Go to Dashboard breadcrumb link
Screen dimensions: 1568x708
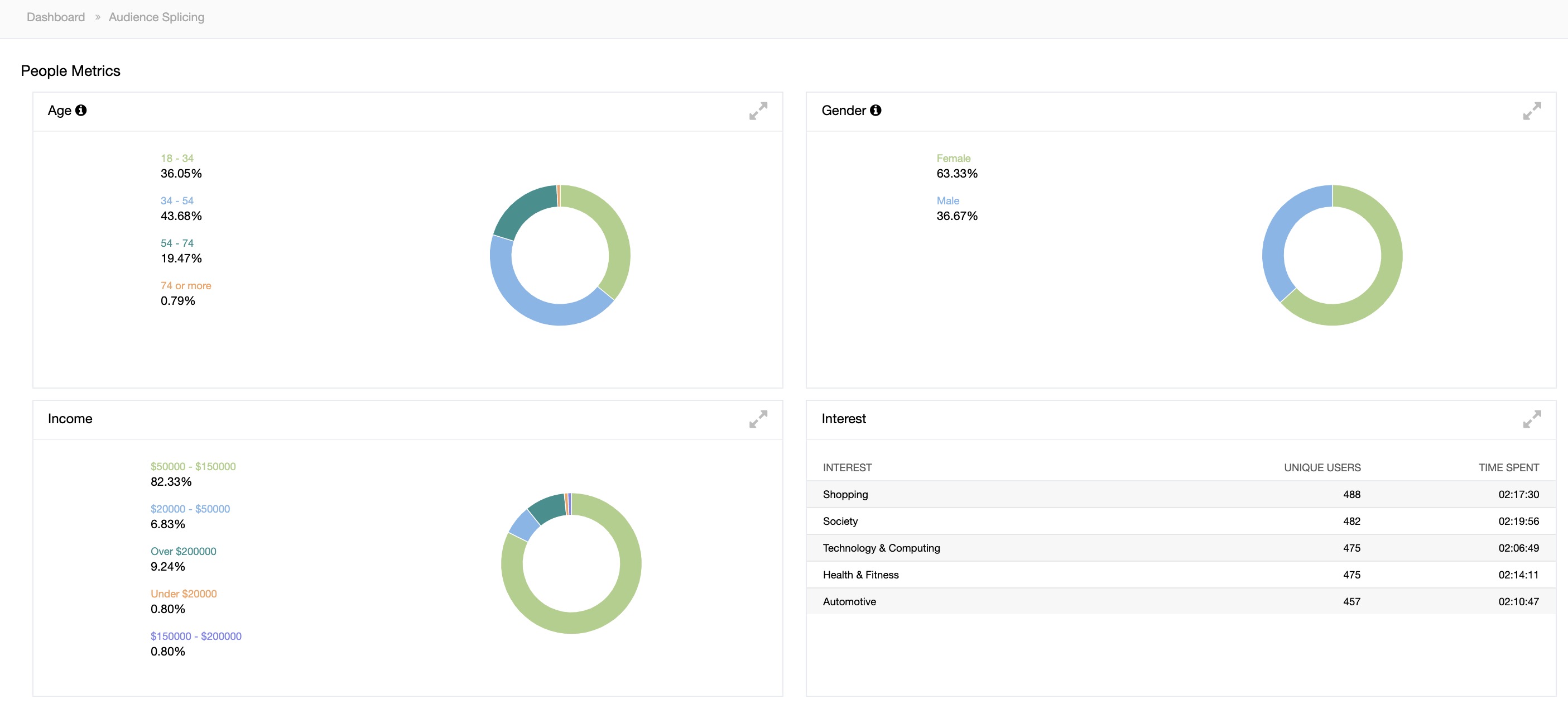tap(55, 17)
